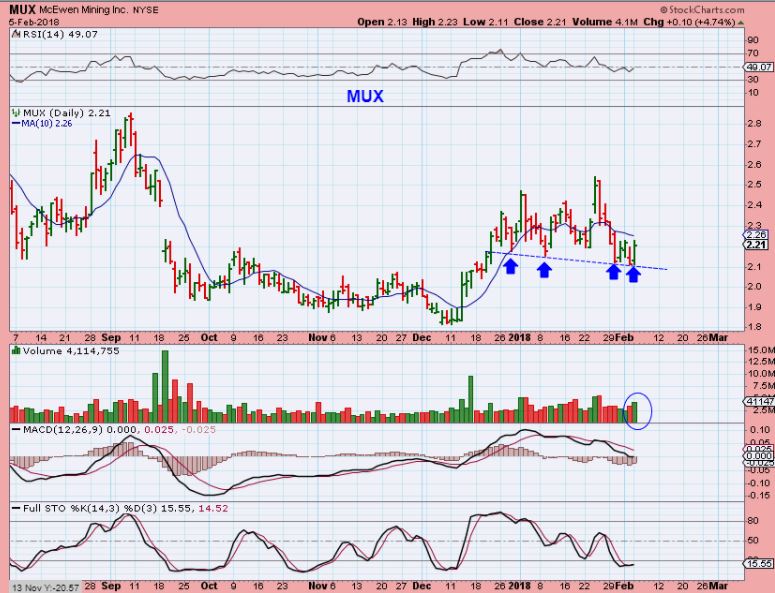Viewport: 775px width, 593px height.
Task: Click the MUX ticker symbol in the header
Action: click(x=22, y=9)
